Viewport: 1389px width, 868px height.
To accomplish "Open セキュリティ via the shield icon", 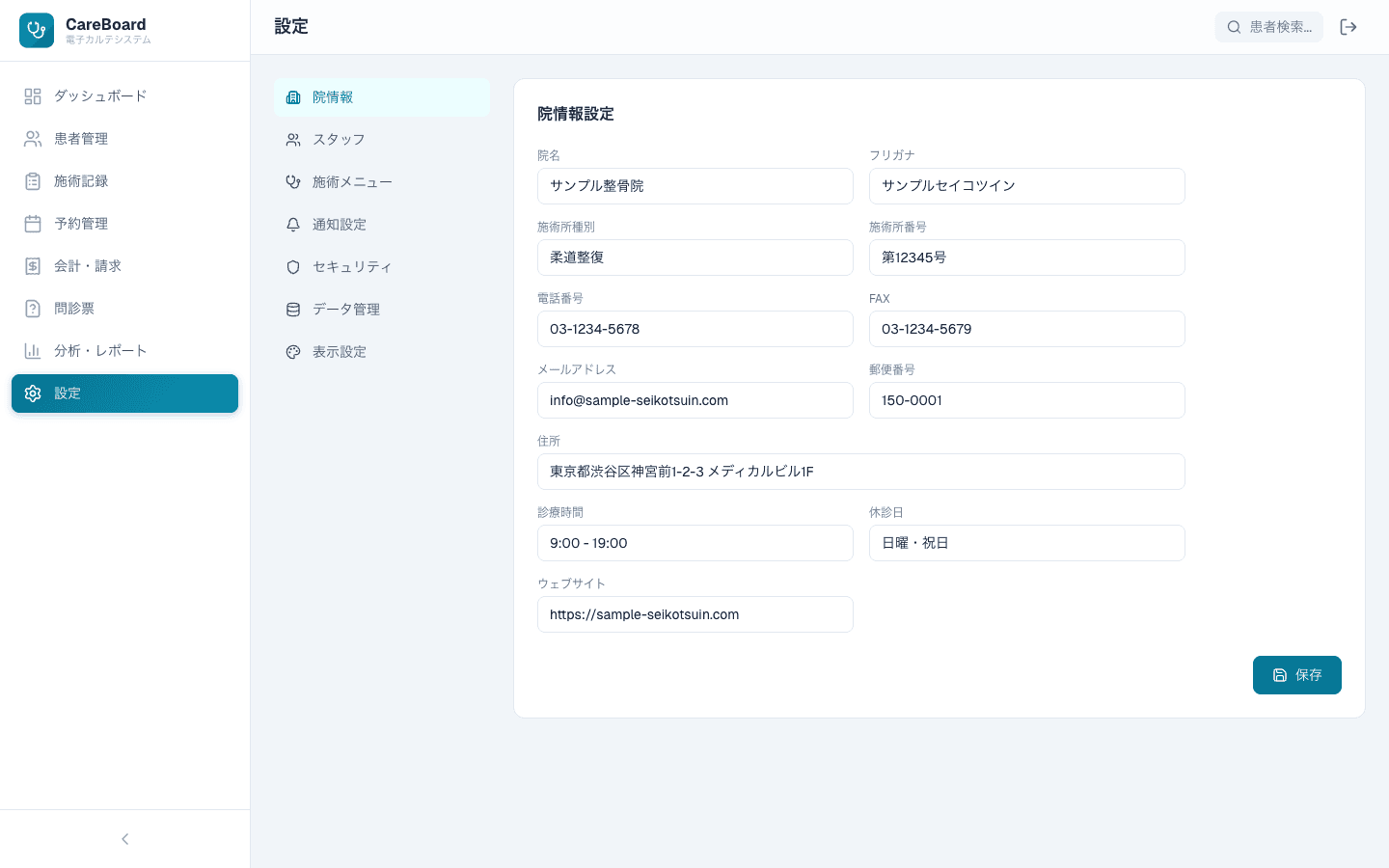I will tap(292, 266).
